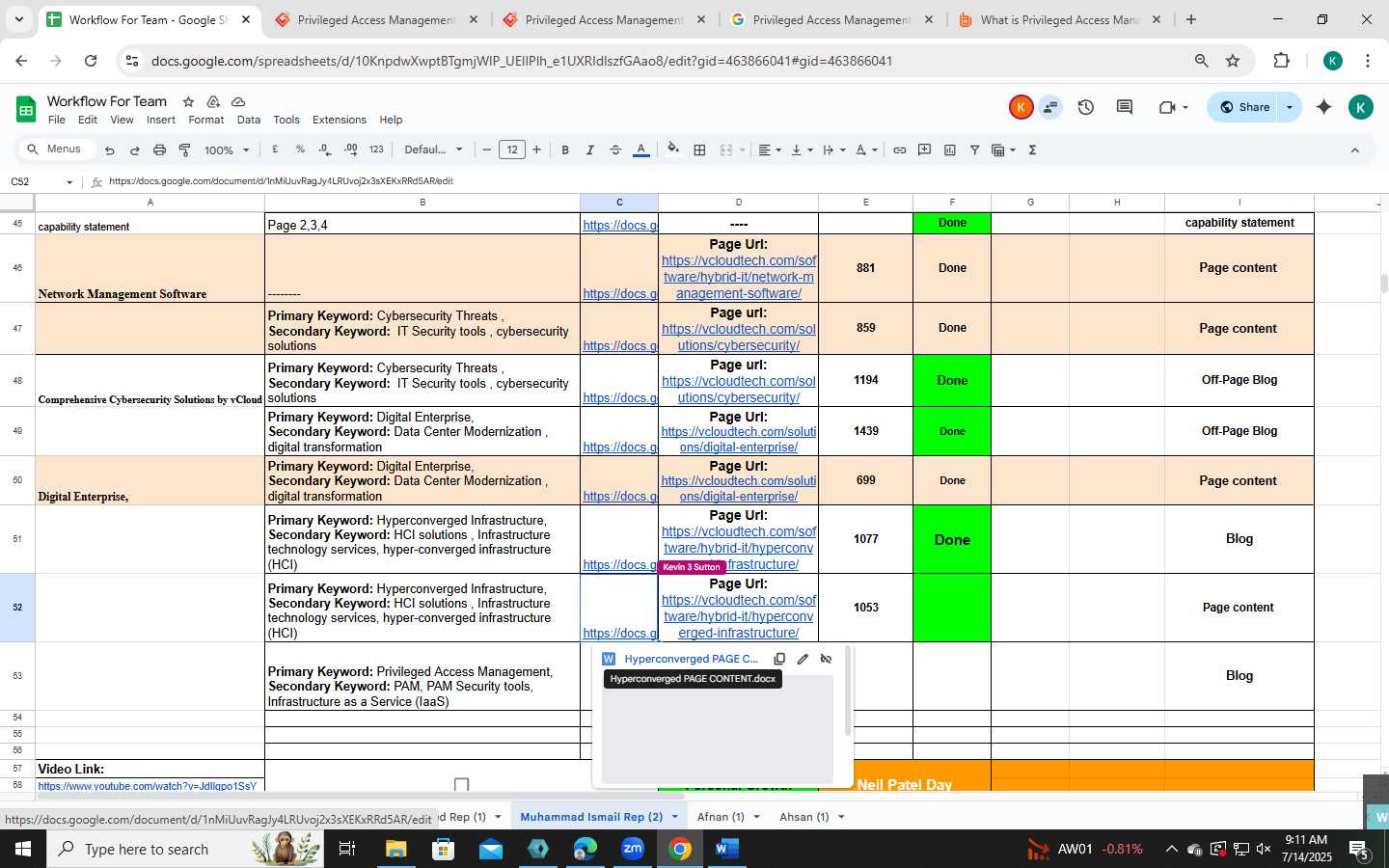Open the Gemini sparkle icon
This screenshot has height=868, width=1389.
[1324, 107]
